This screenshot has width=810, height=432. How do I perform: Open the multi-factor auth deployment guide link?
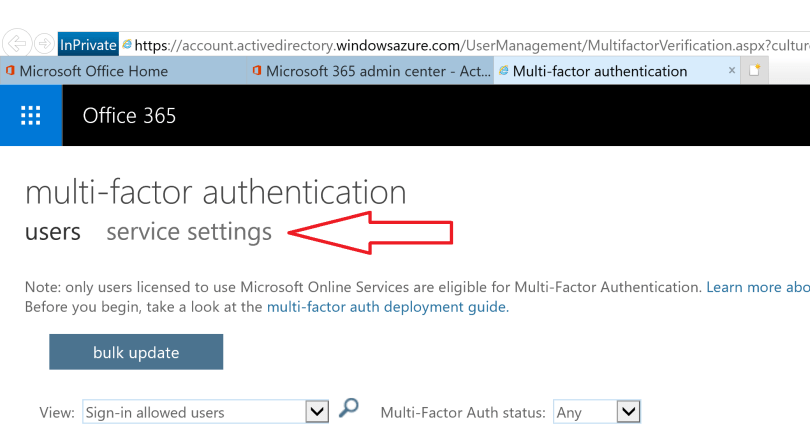[x=387, y=307]
